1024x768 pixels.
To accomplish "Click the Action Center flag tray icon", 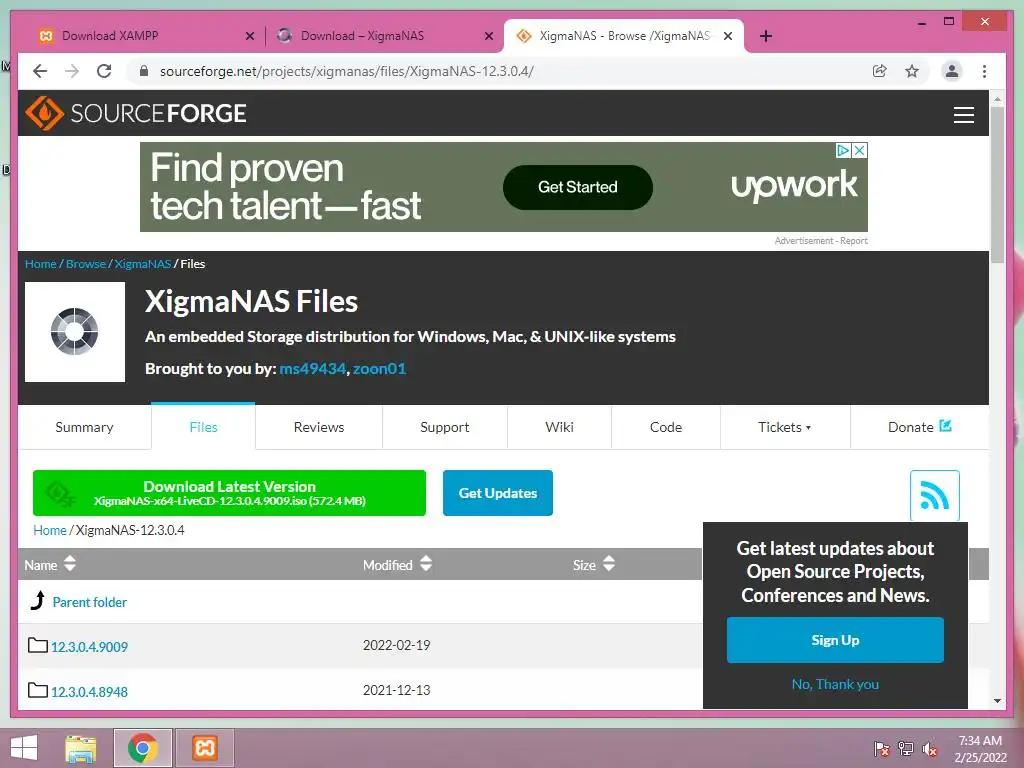I will click(882, 749).
